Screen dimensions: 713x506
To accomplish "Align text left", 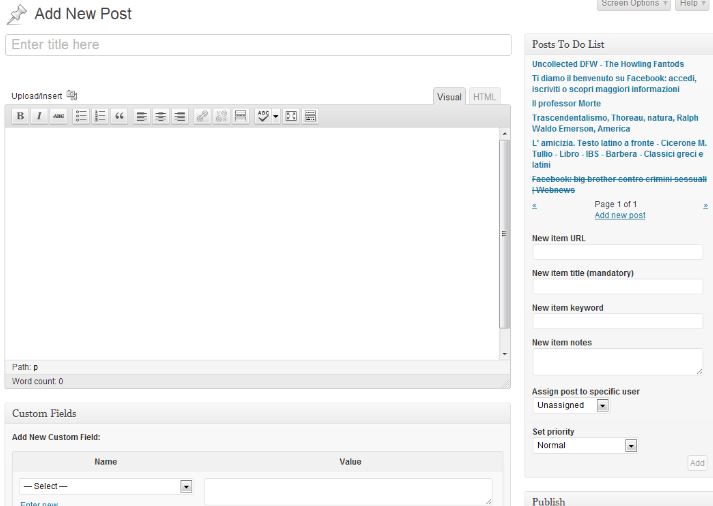I will pos(142,116).
